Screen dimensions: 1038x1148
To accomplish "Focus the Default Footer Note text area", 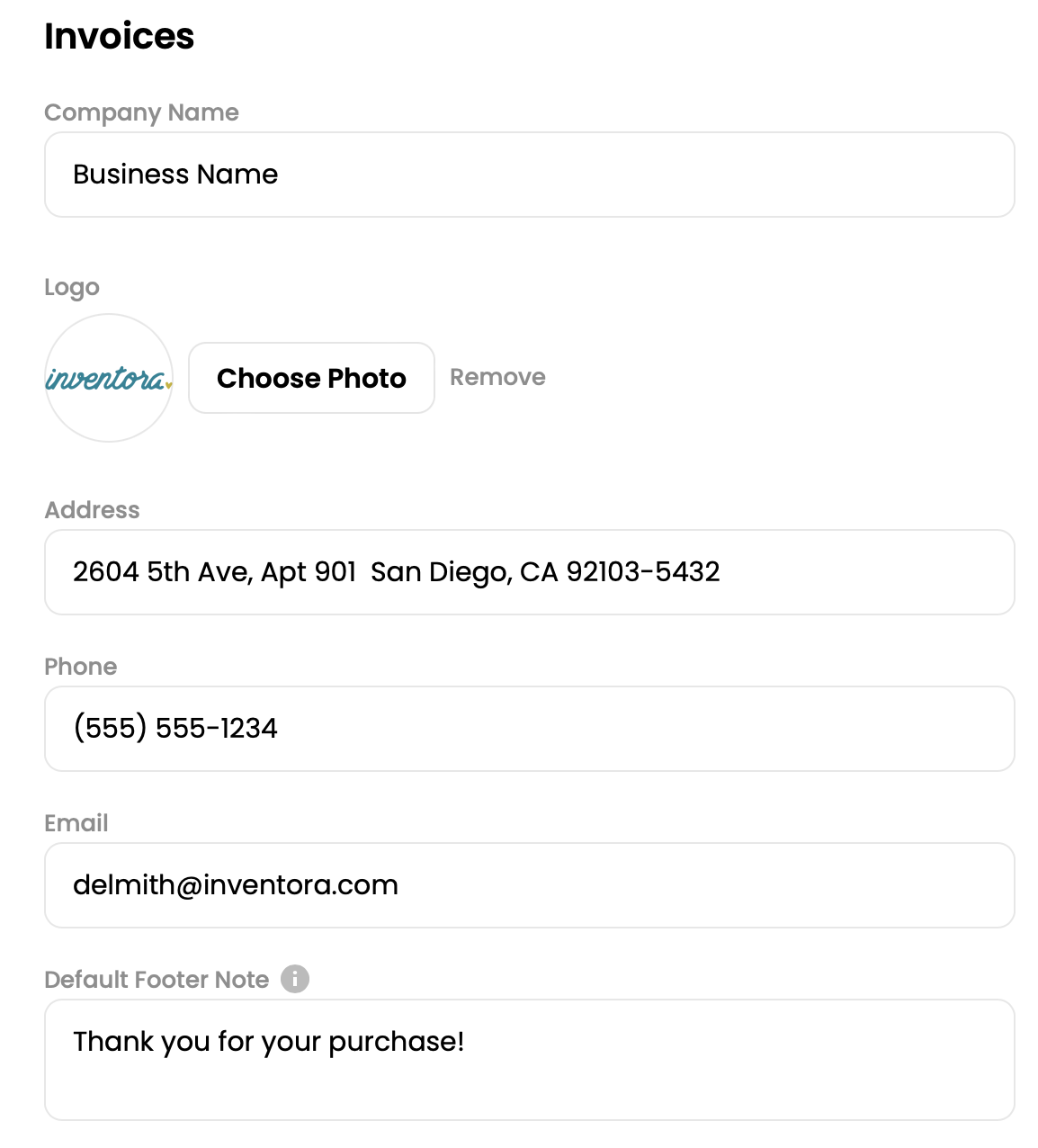I will click(529, 1060).
